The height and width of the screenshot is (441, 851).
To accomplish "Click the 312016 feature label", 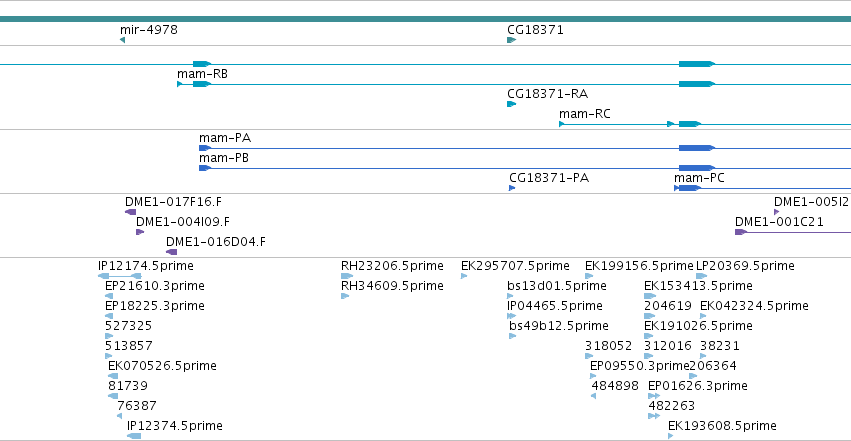I will pos(668,346).
